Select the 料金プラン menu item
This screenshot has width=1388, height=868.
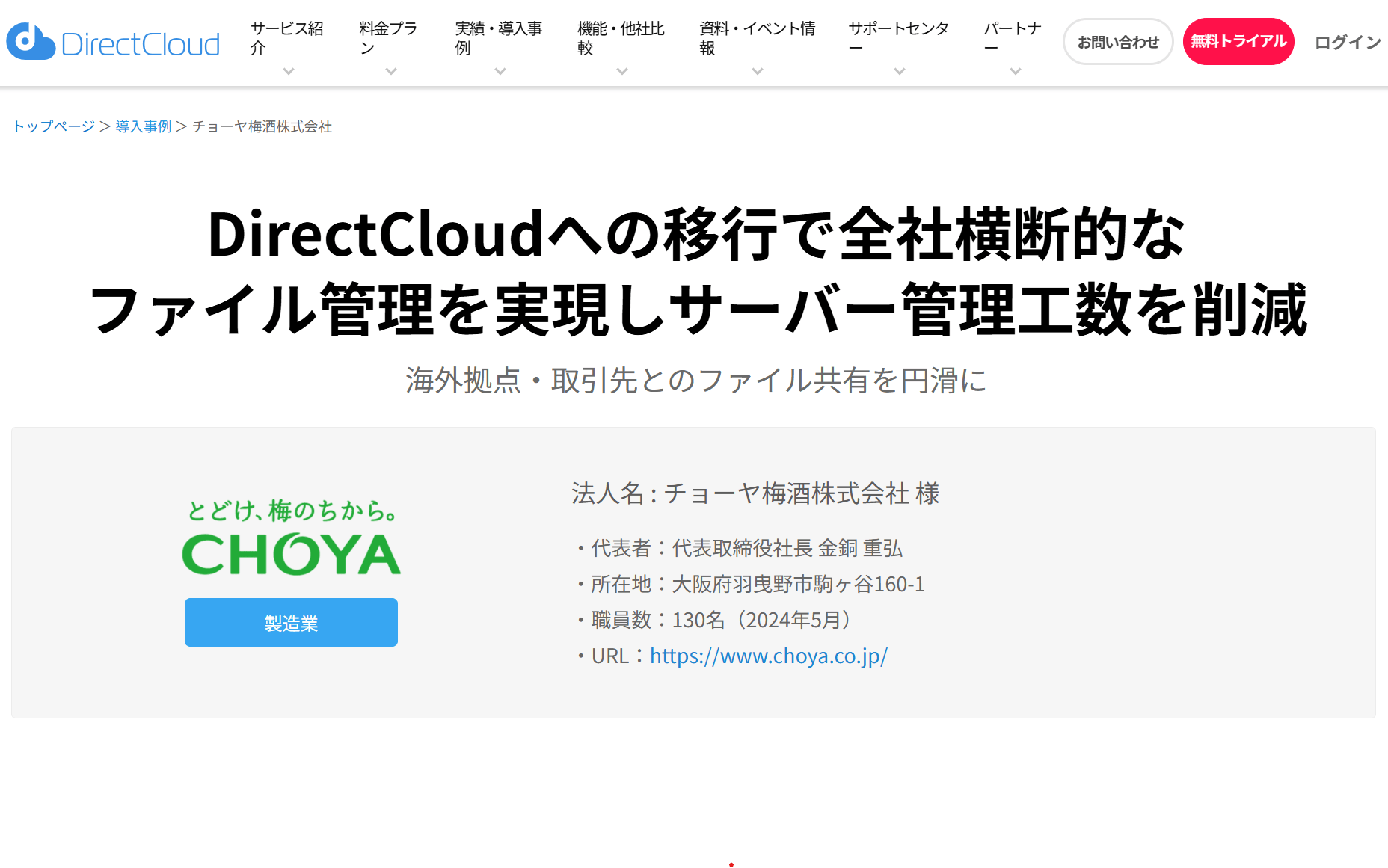click(x=389, y=38)
